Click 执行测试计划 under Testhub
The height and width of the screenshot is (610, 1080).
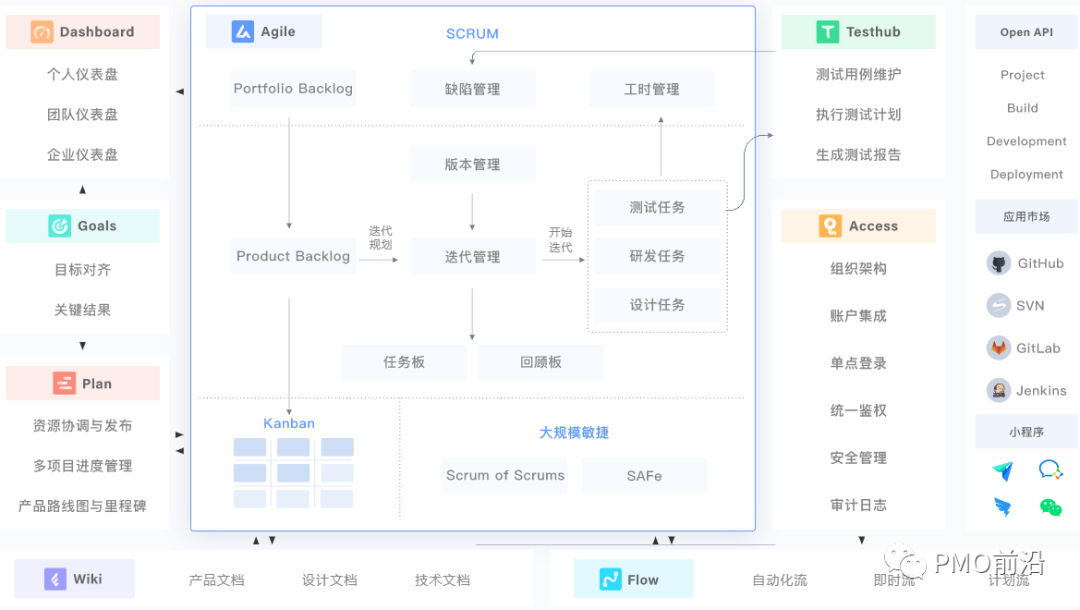[859, 114]
